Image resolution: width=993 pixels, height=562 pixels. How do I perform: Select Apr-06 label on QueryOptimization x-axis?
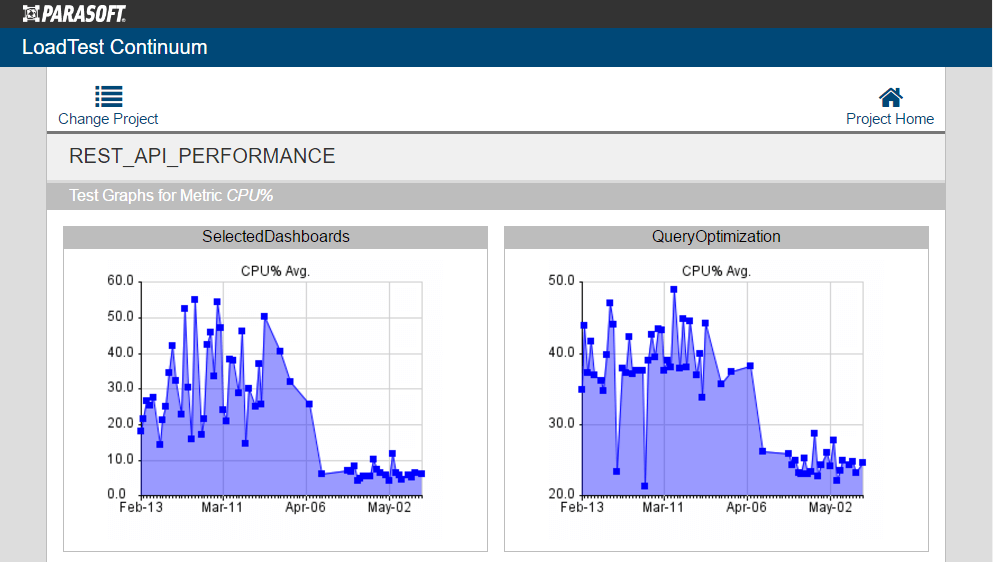tap(746, 508)
